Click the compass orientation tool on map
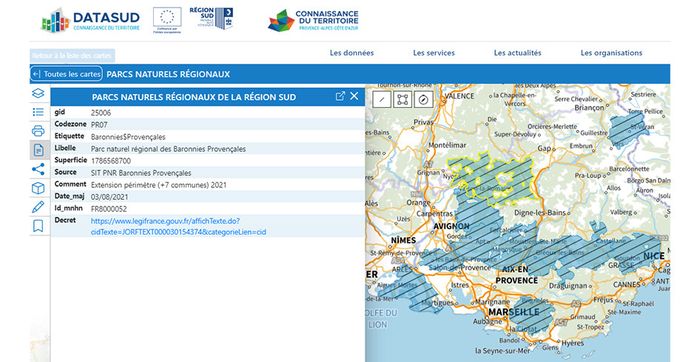The height and width of the screenshot is (362, 700). tap(424, 100)
